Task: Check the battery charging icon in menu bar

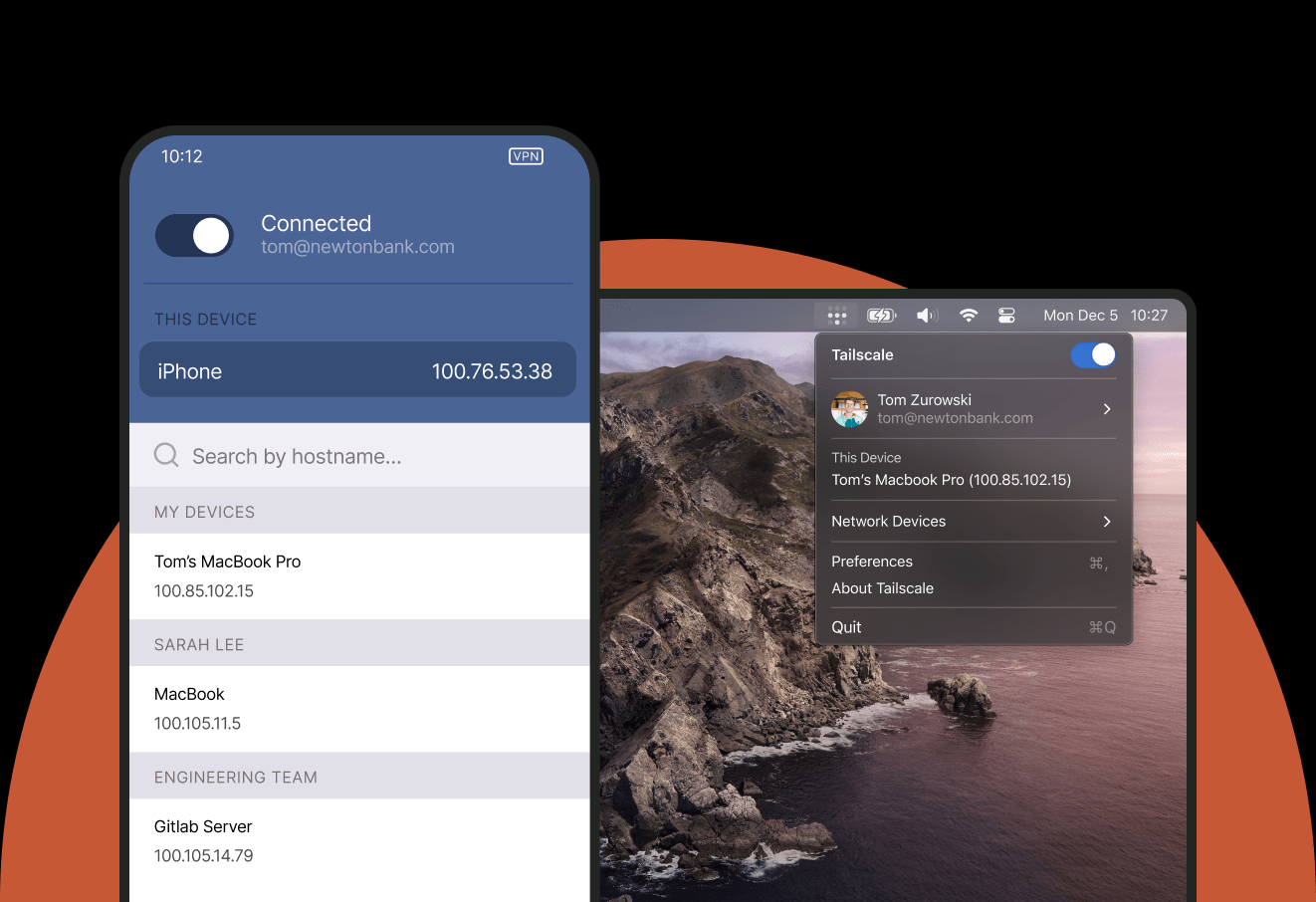Action: 882,316
